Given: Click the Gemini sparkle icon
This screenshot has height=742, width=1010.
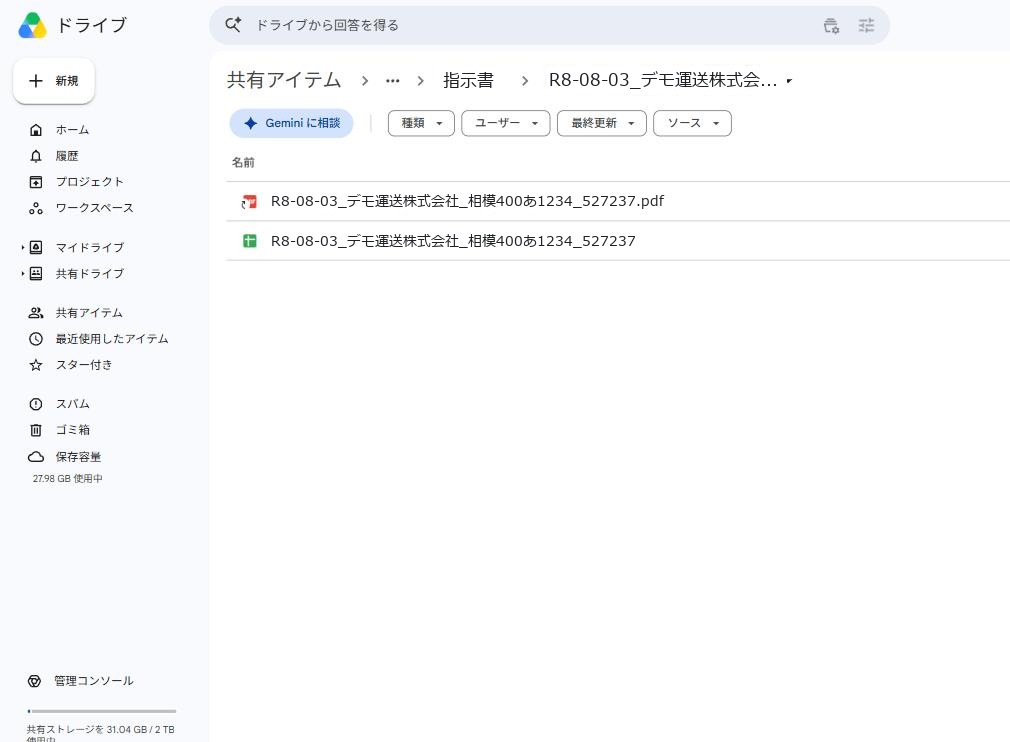Looking at the screenshot, I should tap(251, 123).
